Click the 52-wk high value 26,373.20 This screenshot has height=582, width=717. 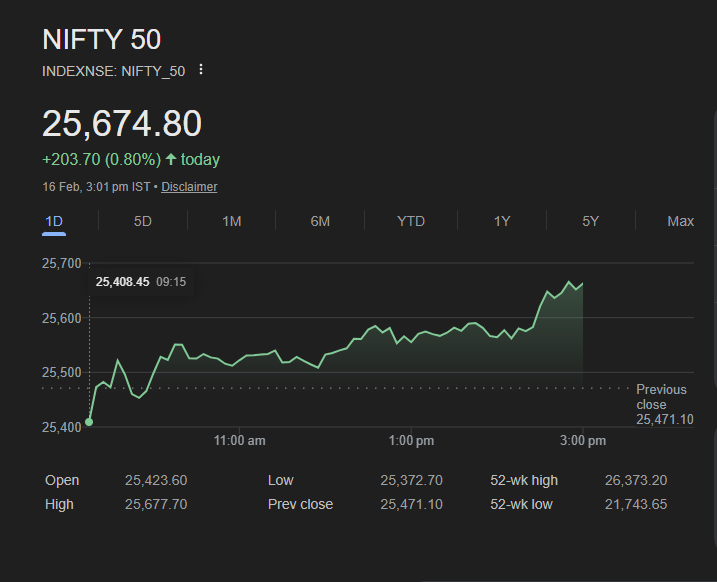click(x=635, y=481)
